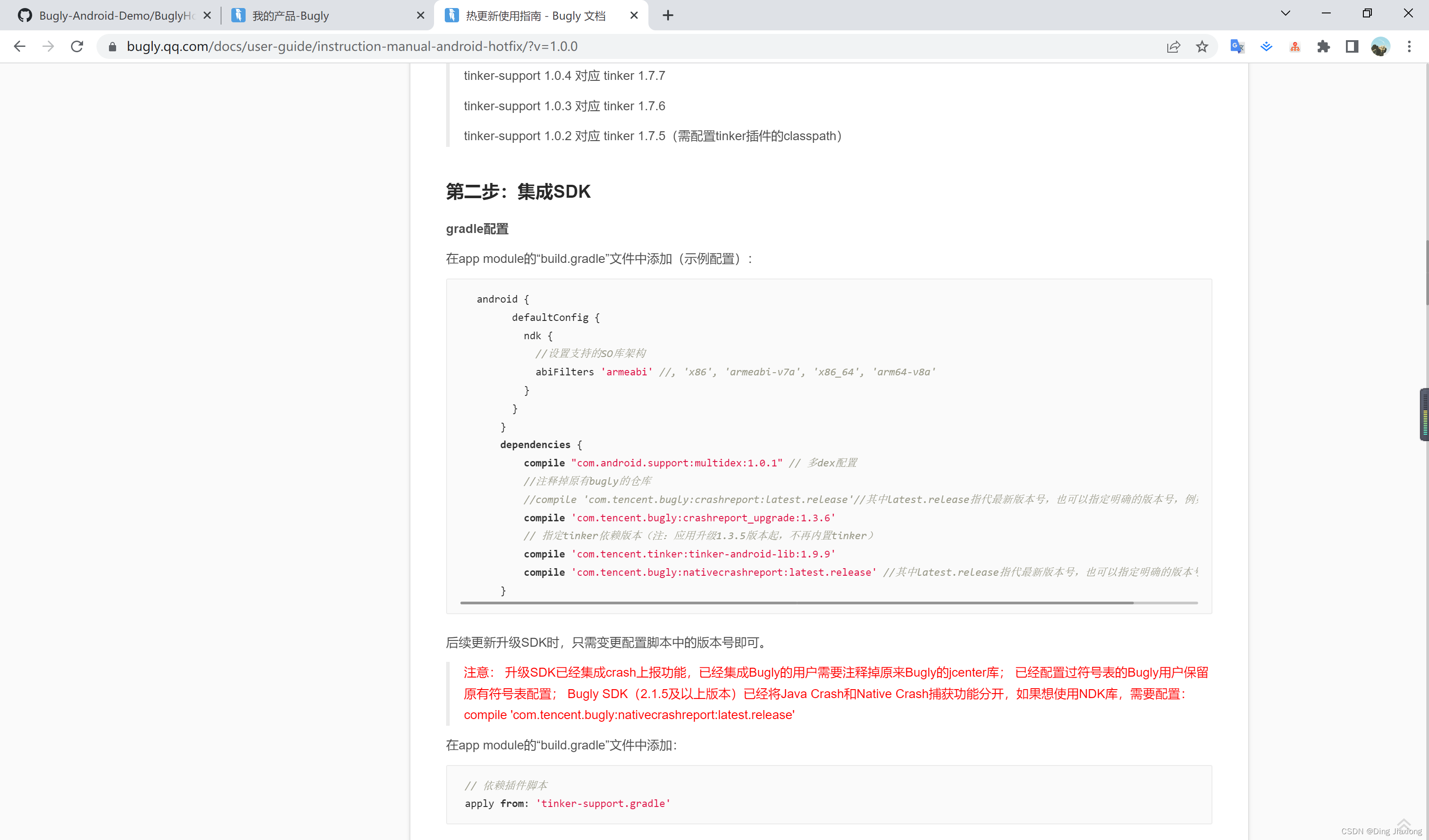
Task: Click the //注释掉原有bugly的仓库 comment
Action: pos(588,481)
